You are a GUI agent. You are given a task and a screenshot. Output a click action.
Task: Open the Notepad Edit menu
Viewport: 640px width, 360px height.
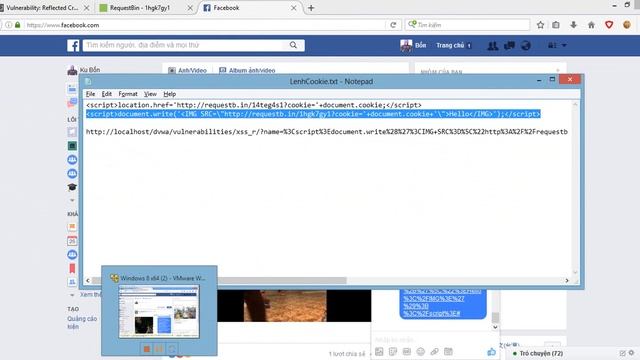pyautogui.click(x=107, y=94)
